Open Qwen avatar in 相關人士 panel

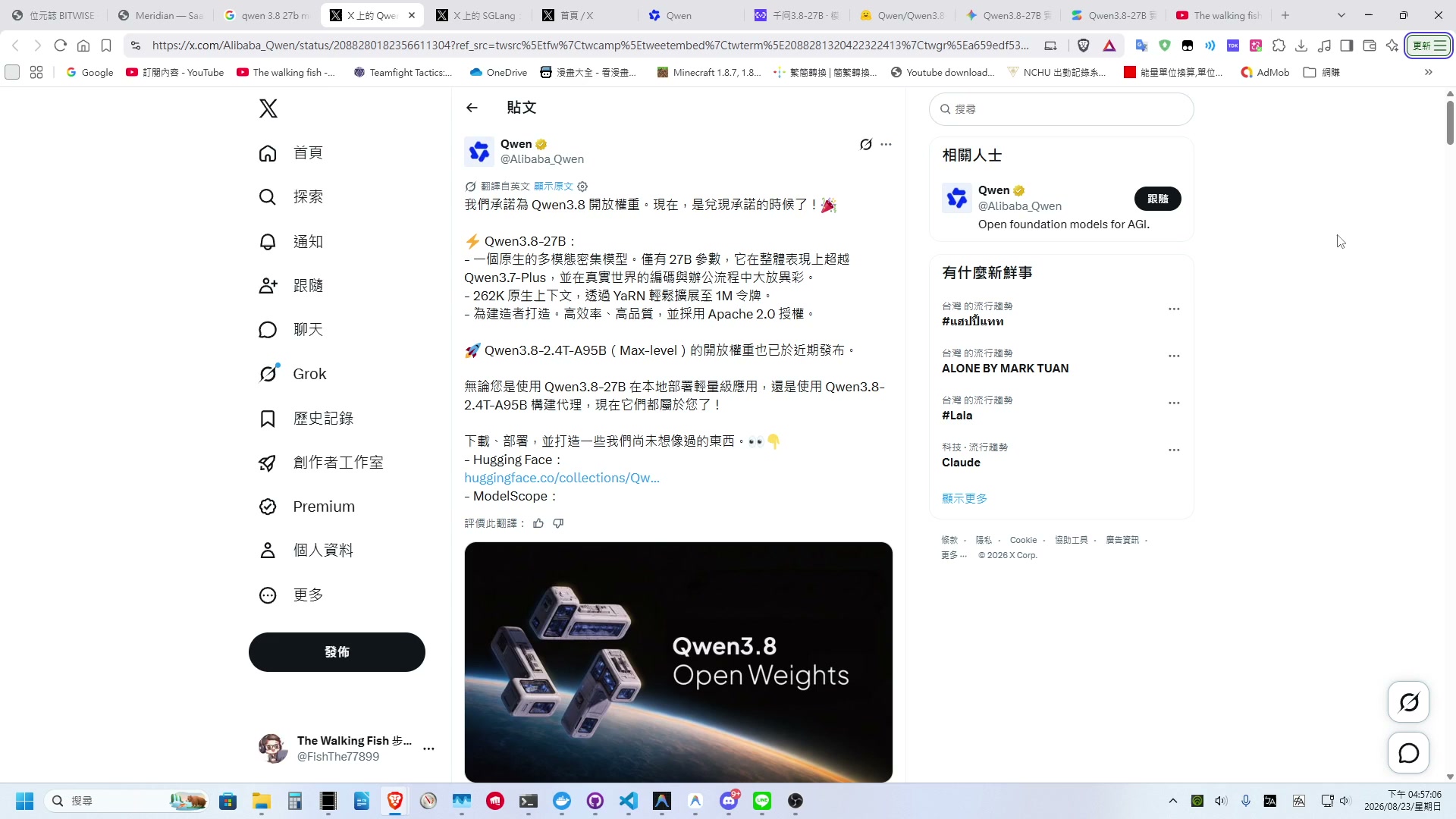click(956, 198)
